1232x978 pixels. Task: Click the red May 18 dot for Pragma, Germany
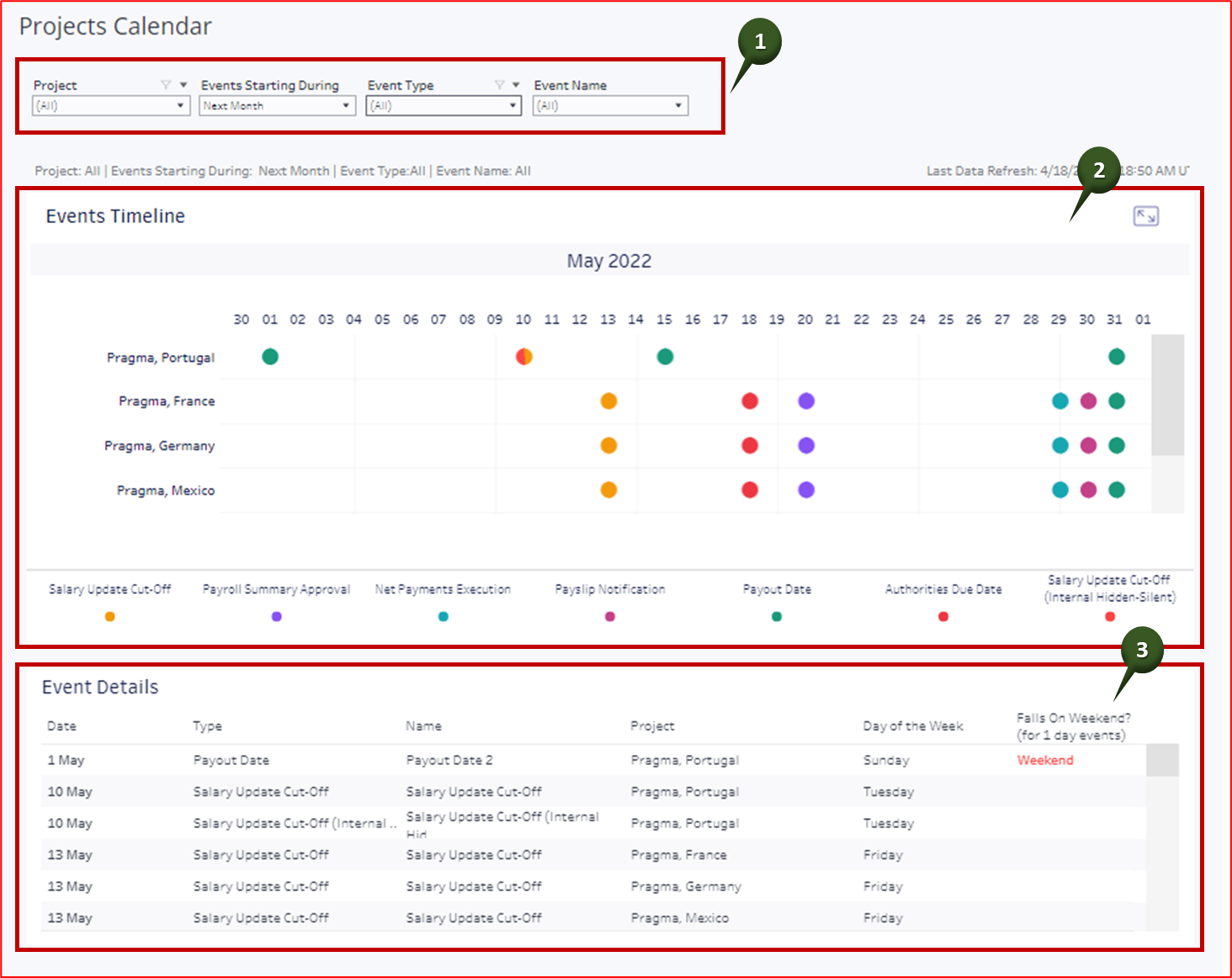[x=749, y=445]
